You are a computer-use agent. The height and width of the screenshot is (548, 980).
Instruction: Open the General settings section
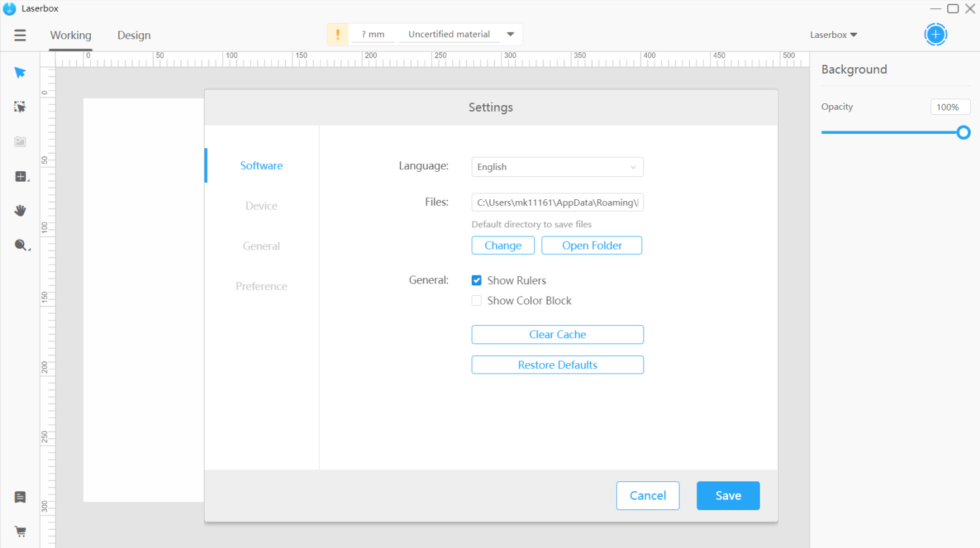261,246
